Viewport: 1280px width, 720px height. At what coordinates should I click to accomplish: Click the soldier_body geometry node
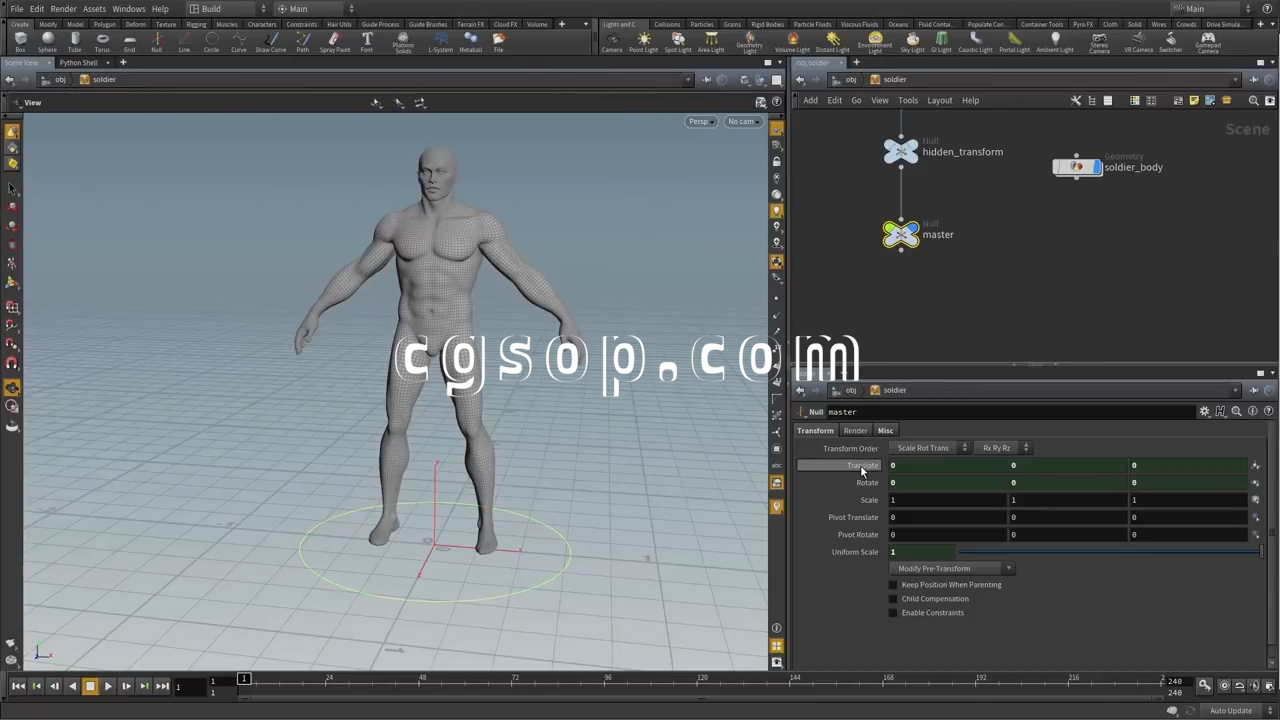1077,167
